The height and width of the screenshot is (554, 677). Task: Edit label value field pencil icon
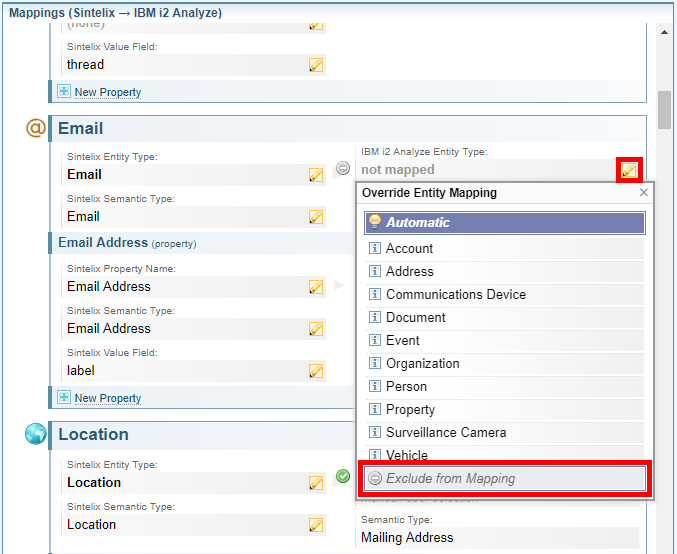316,371
